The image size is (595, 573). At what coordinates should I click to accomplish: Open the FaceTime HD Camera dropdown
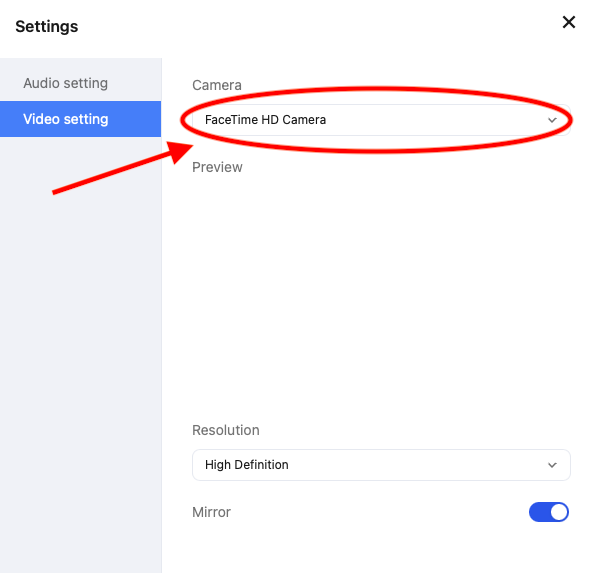click(x=381, y=120)
